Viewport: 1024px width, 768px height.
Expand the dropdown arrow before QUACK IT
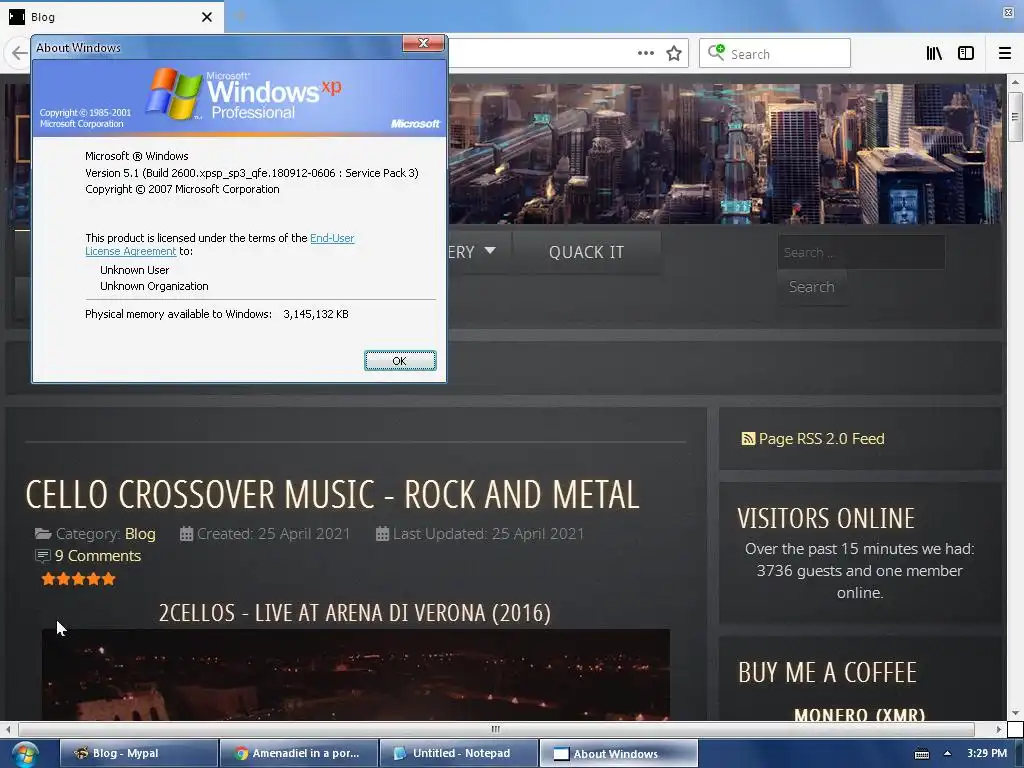(490, 251)
